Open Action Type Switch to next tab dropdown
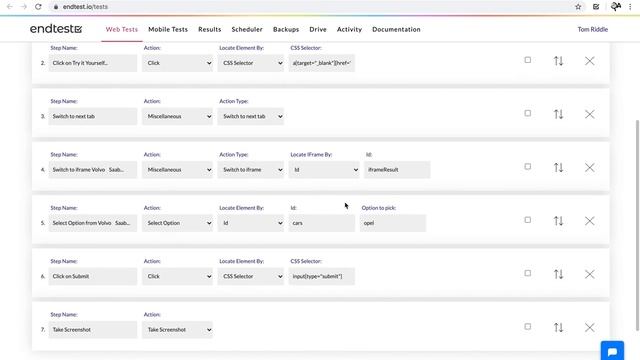 [251, 116]
